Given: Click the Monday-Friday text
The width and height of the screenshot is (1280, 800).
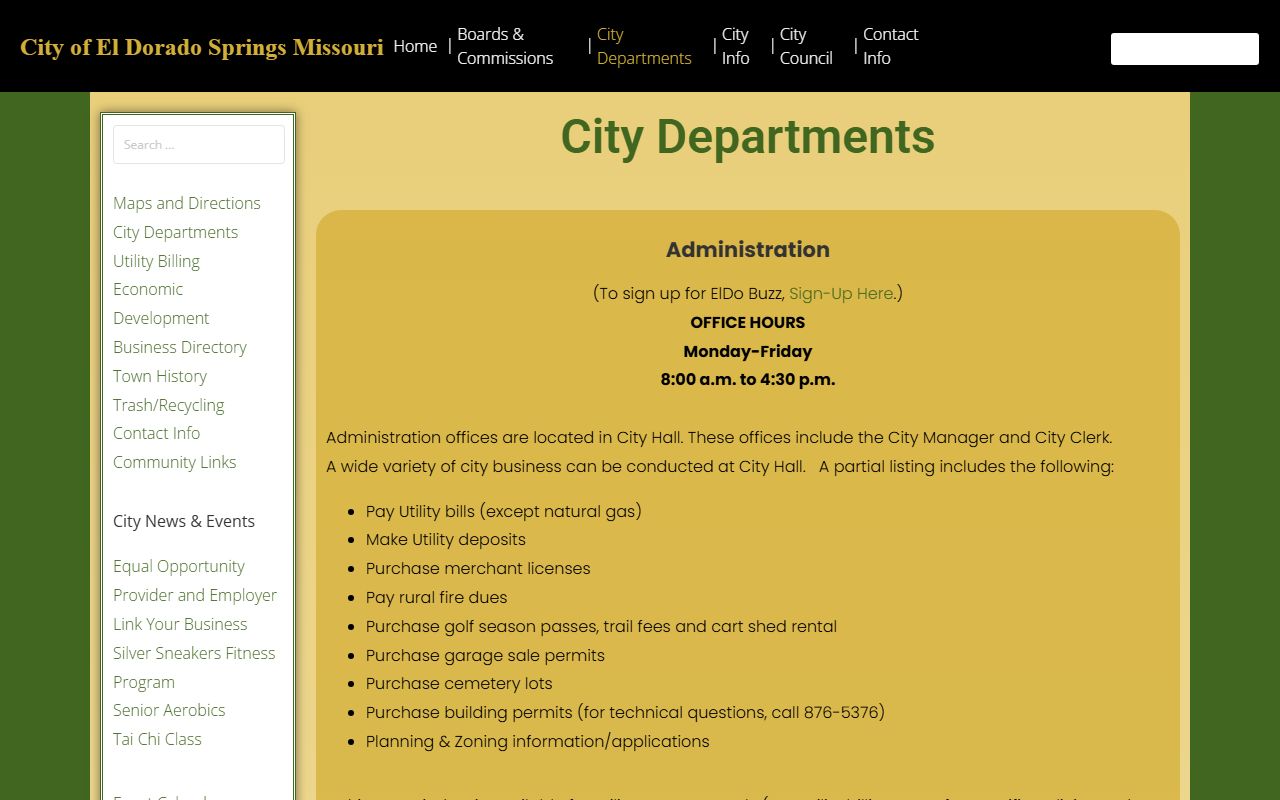Looking at the screenshot, I should pos(748,351).
